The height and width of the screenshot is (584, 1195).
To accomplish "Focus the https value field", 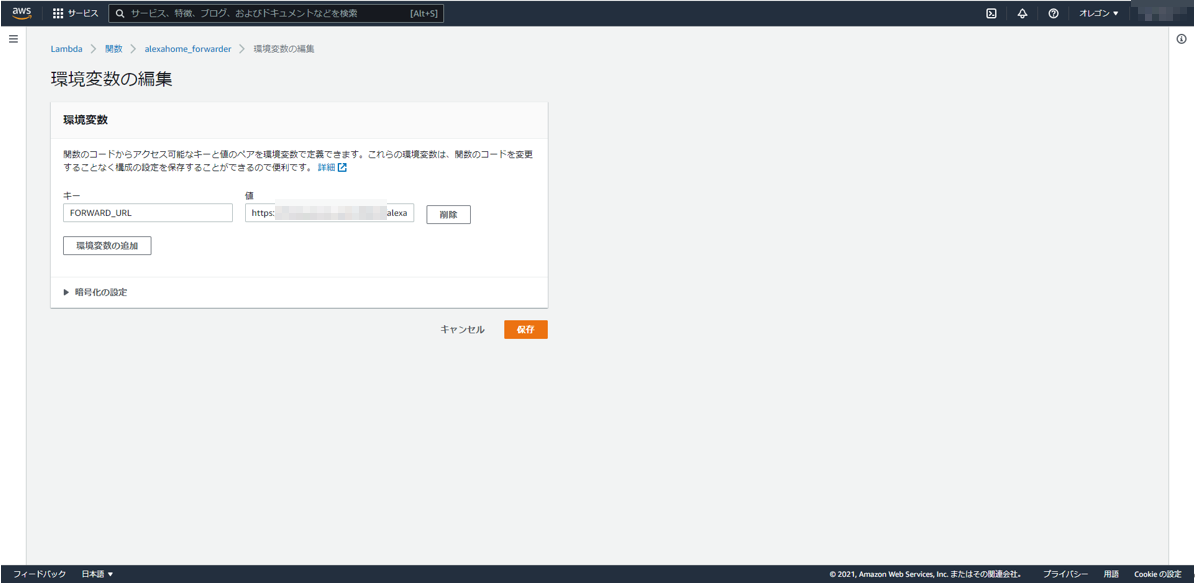I will click(x=329, y=213).
